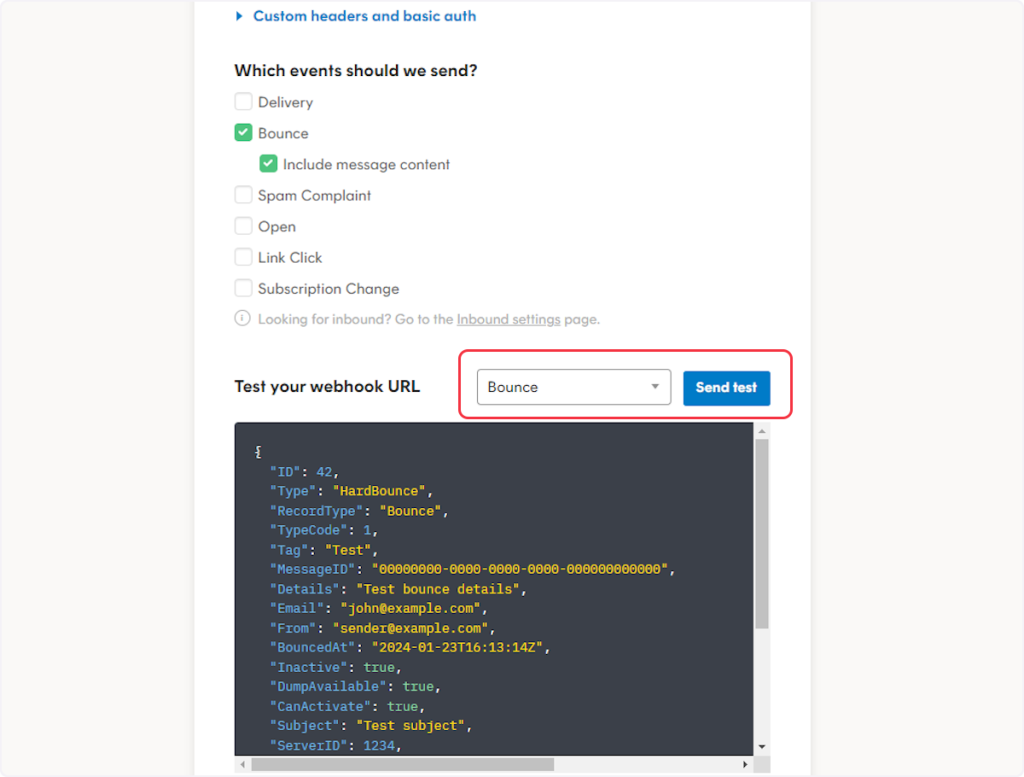Screen dimensions: 1024x777
Task: Click the JSON panel scroll-down arrow
Action: coord(762,746)
